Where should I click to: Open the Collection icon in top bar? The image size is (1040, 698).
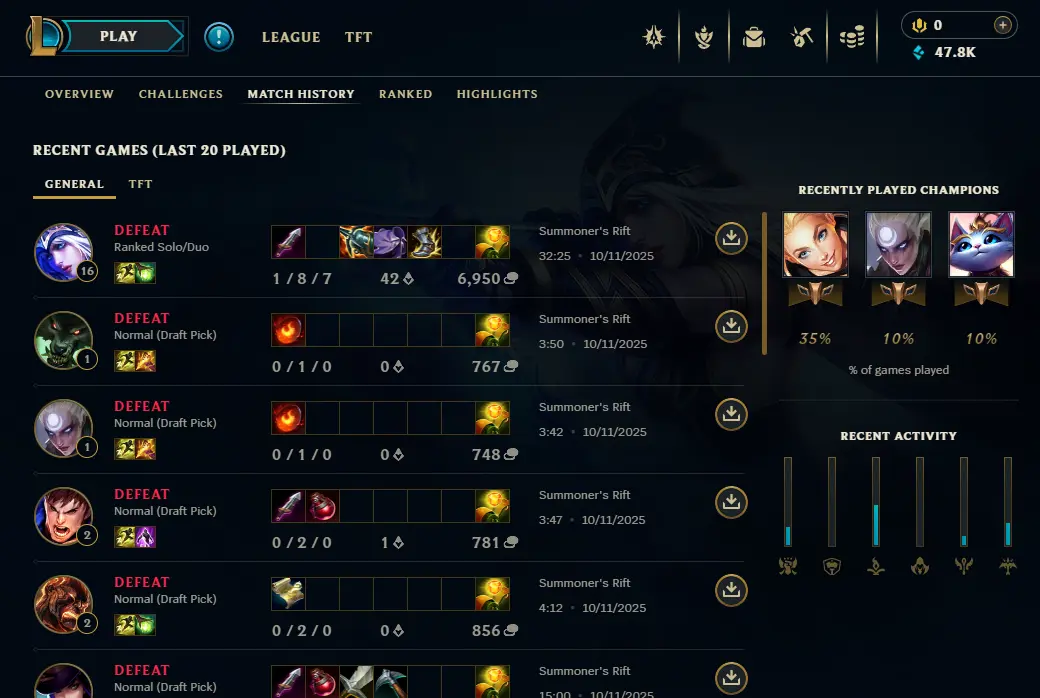tap(754, 37)
